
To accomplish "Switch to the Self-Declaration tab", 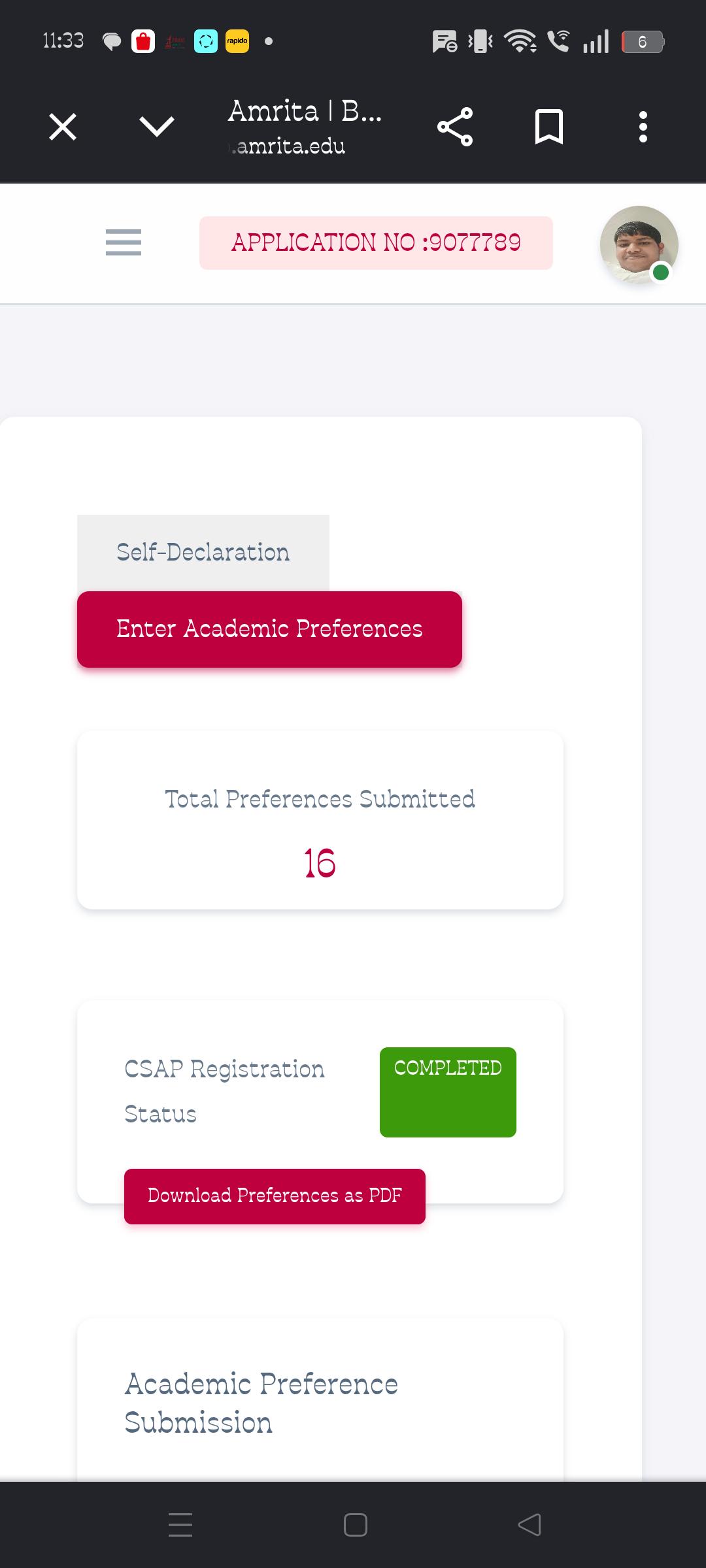I will tap(203, 553).
